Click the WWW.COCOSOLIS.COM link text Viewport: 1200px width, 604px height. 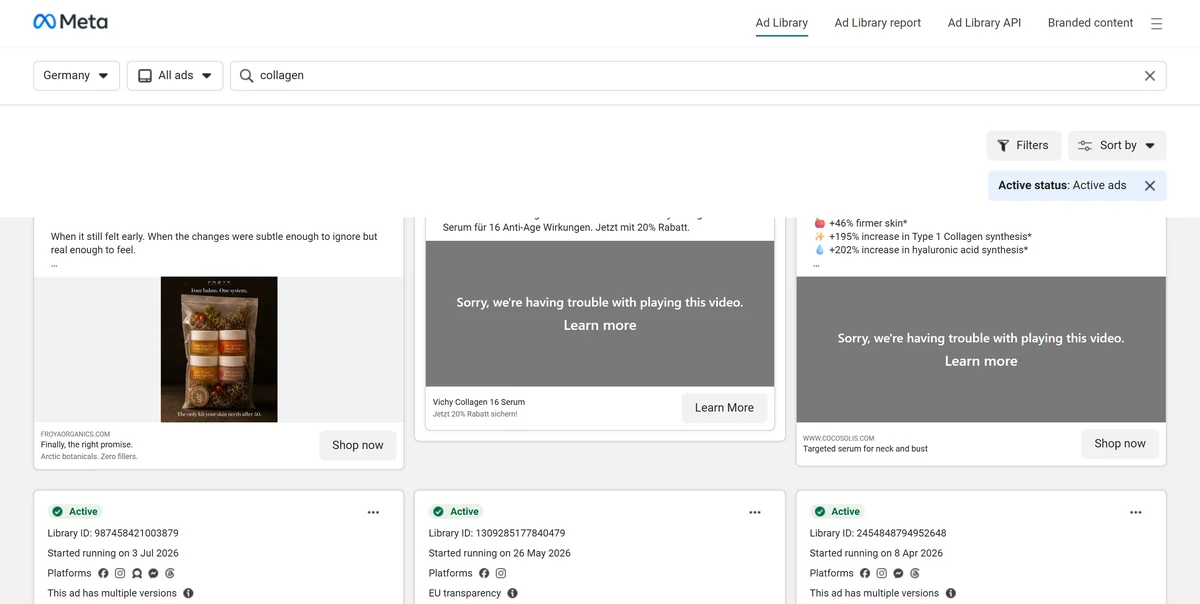[x=838, y=438]
